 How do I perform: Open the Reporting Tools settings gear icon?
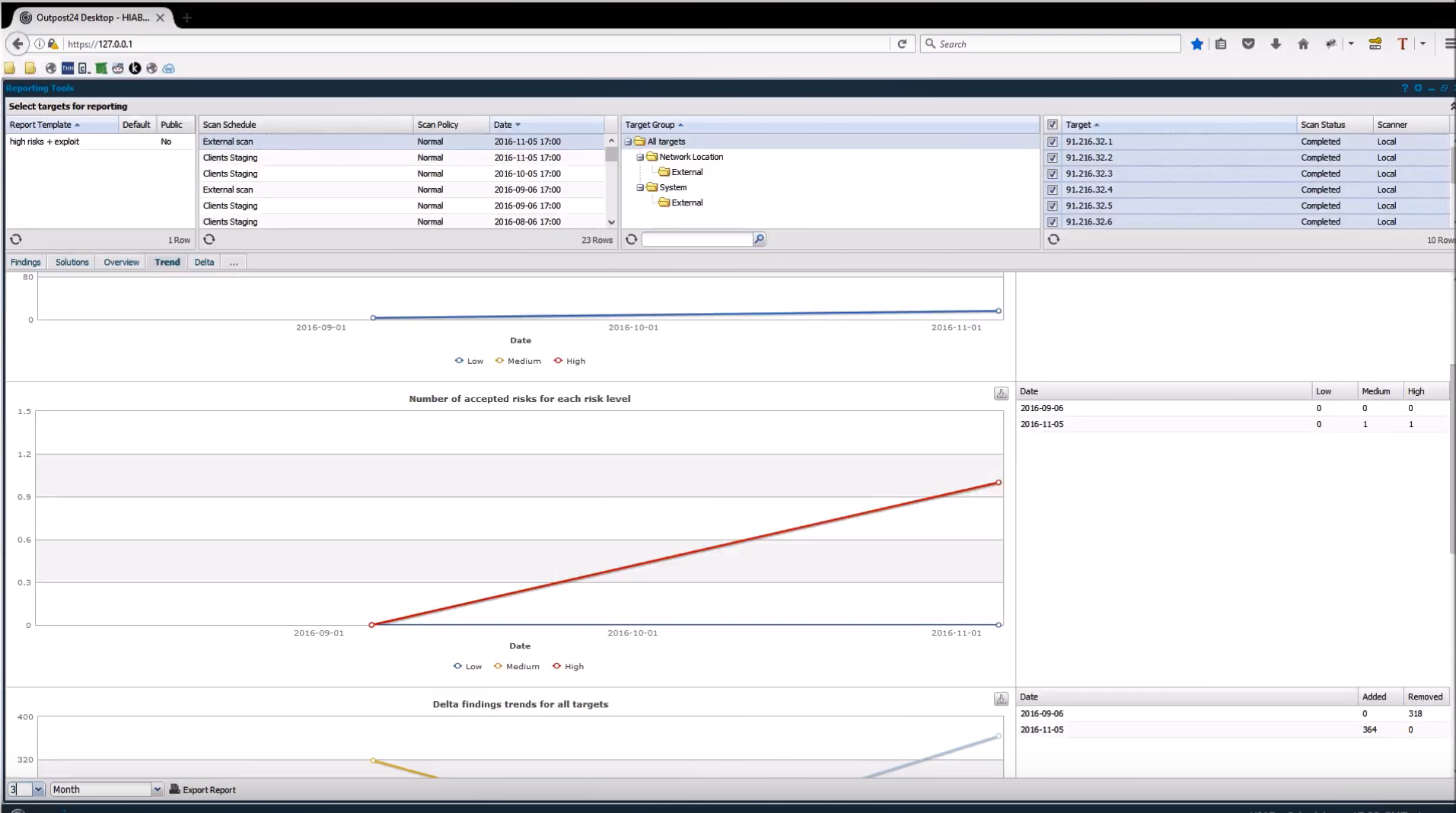coord(1418,88)
